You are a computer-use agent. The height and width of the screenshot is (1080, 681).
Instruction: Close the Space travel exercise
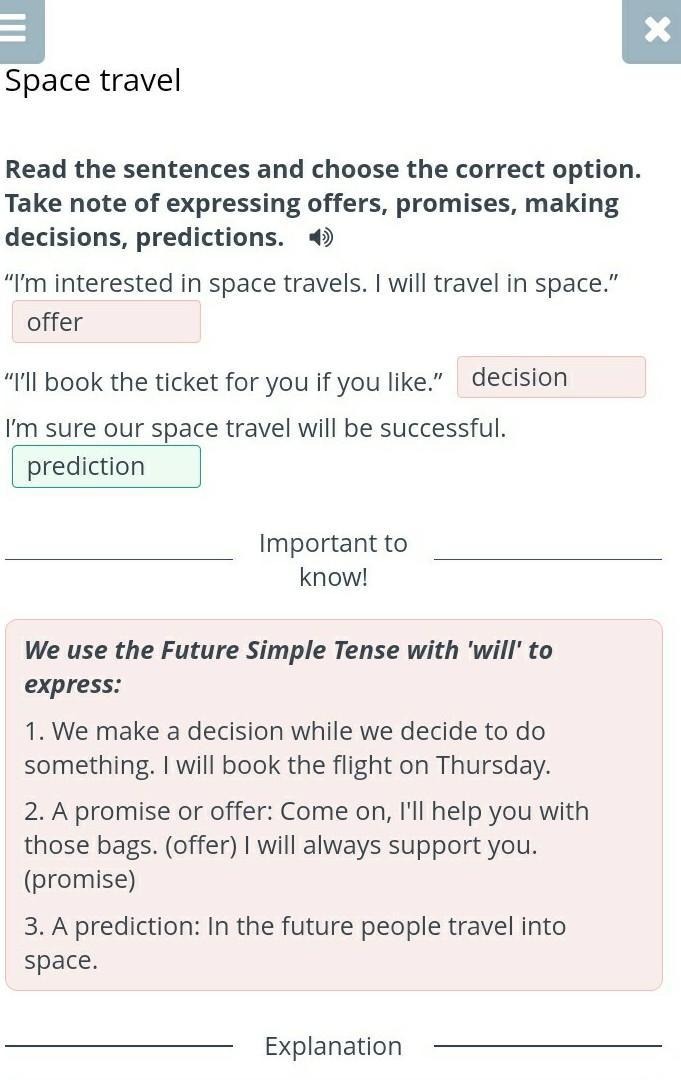tap(656, 30)
